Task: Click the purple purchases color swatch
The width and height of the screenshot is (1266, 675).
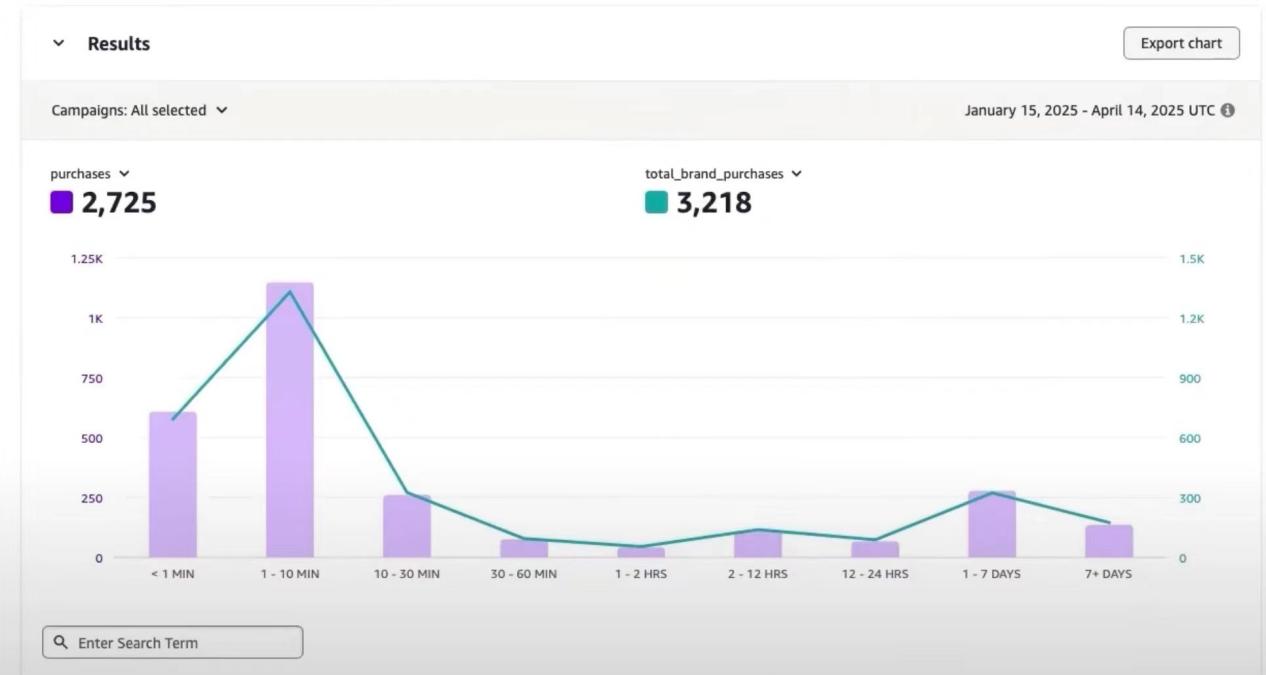Action: [62, 203]
